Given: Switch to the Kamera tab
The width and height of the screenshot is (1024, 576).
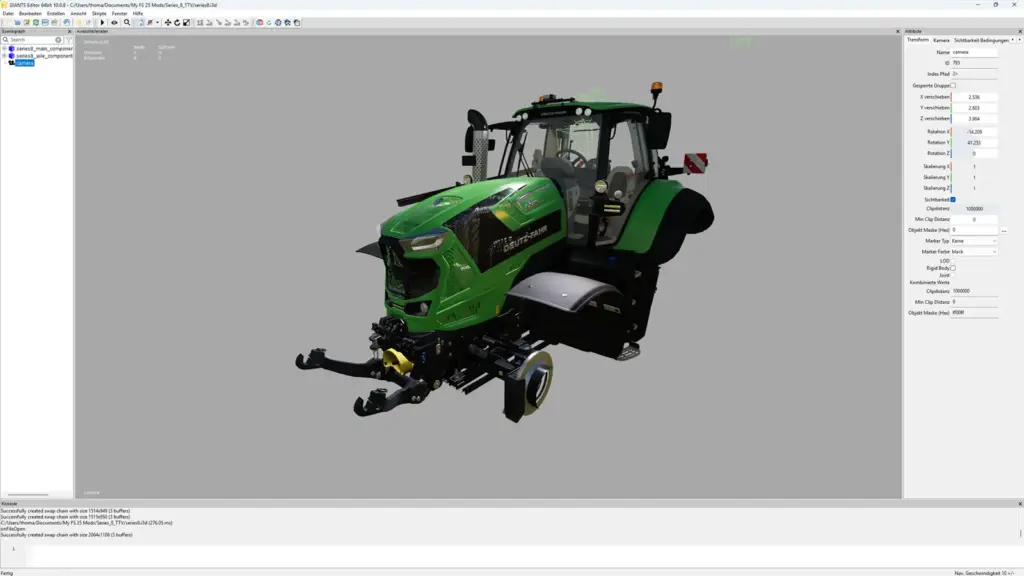Looking at the screenshot, I should [941, 40].
